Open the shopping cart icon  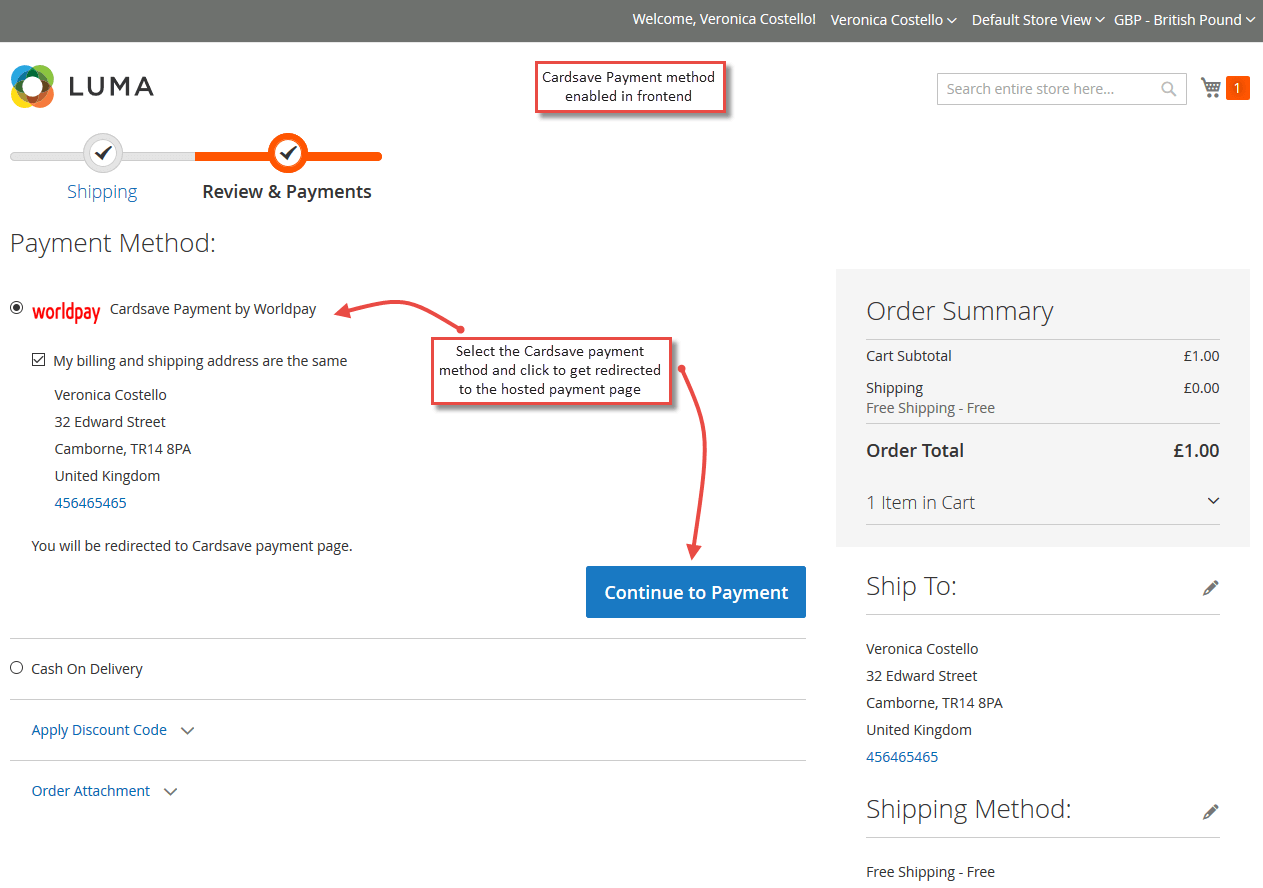(1211, 88)
